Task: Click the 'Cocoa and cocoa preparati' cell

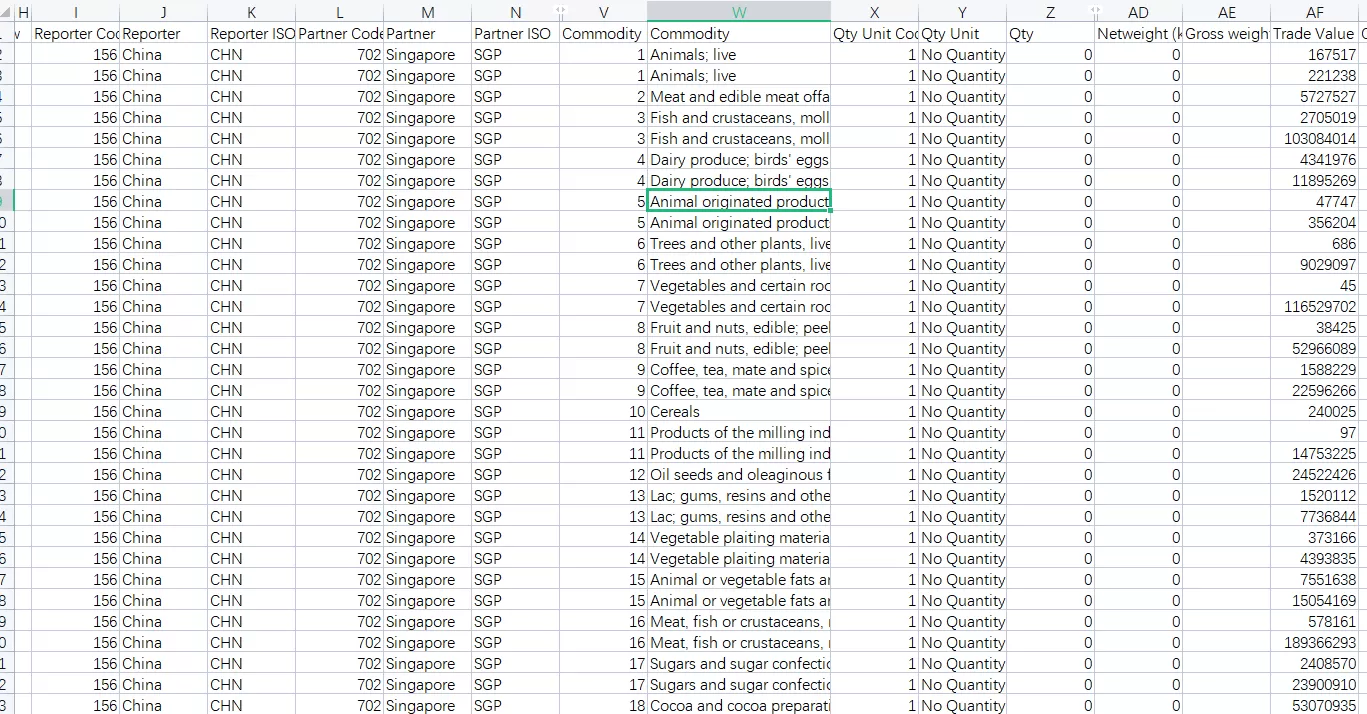Action: [x=739, y=705]
